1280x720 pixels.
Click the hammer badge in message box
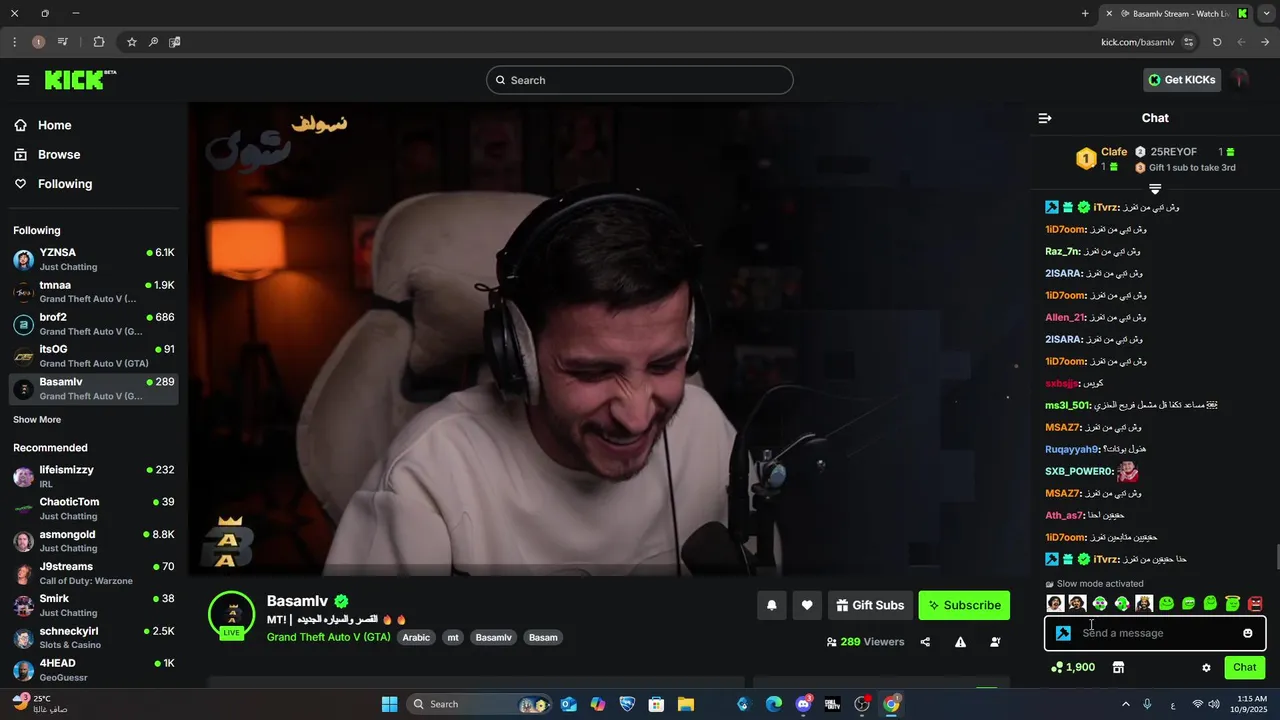coord(1063,633)
